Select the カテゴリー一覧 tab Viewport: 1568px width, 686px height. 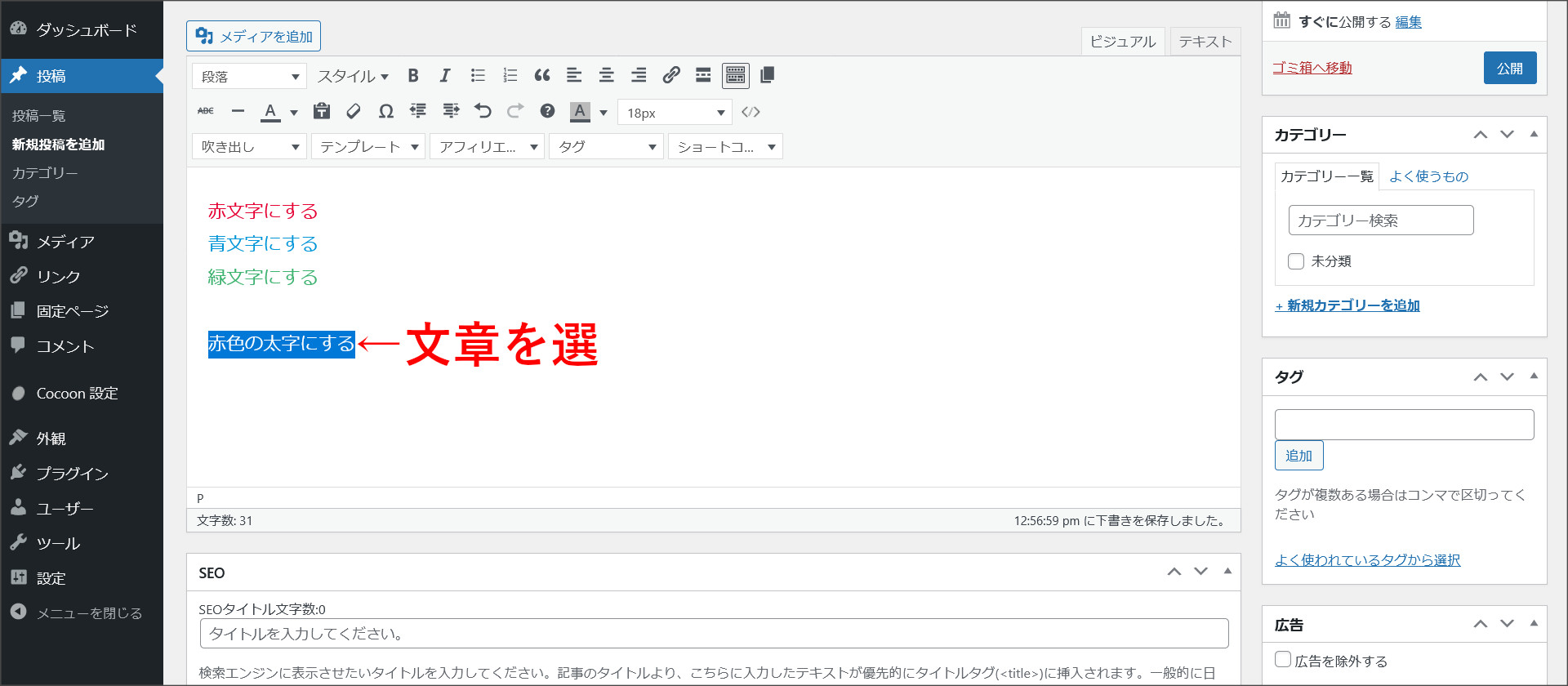(1327, 176)
